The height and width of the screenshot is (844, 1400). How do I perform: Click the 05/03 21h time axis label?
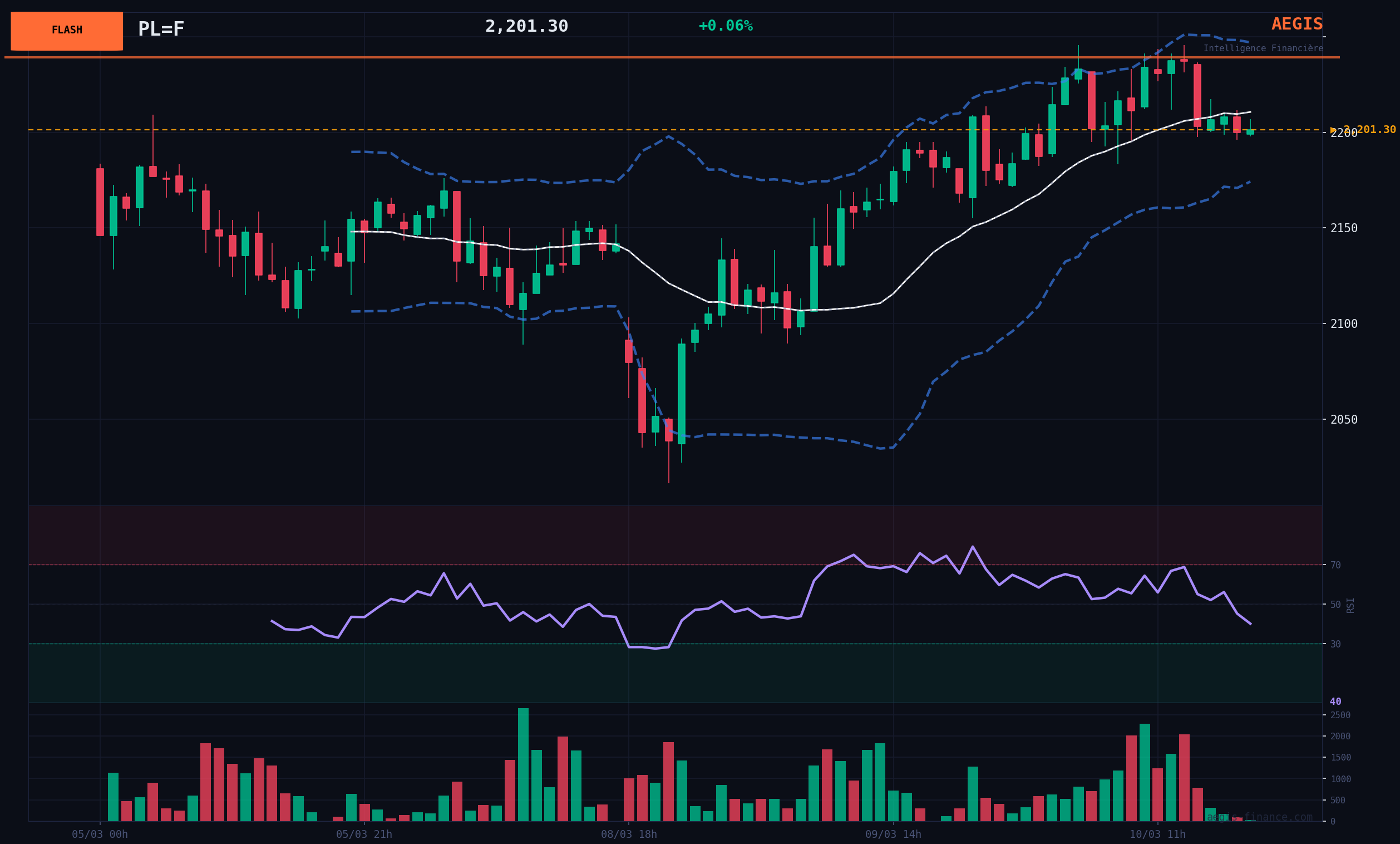[x=364, y=835]
